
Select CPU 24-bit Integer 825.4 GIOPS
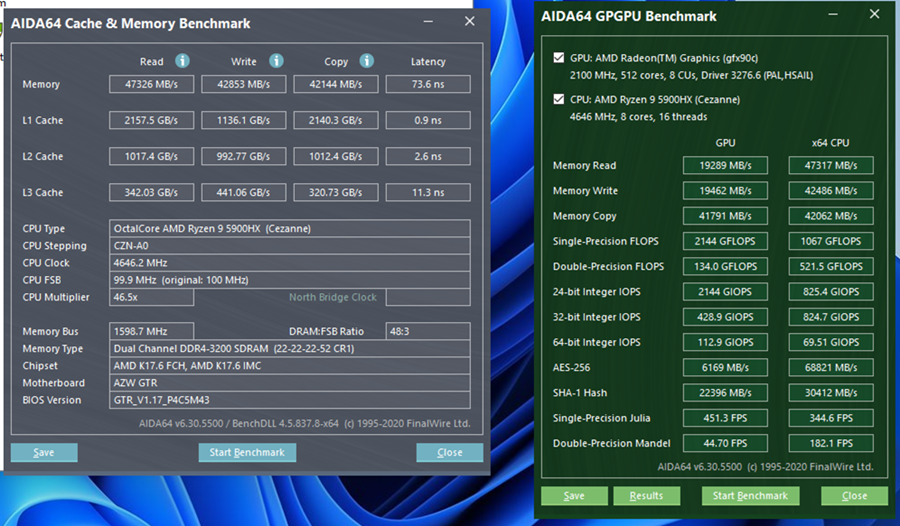(x=831, y=292)
